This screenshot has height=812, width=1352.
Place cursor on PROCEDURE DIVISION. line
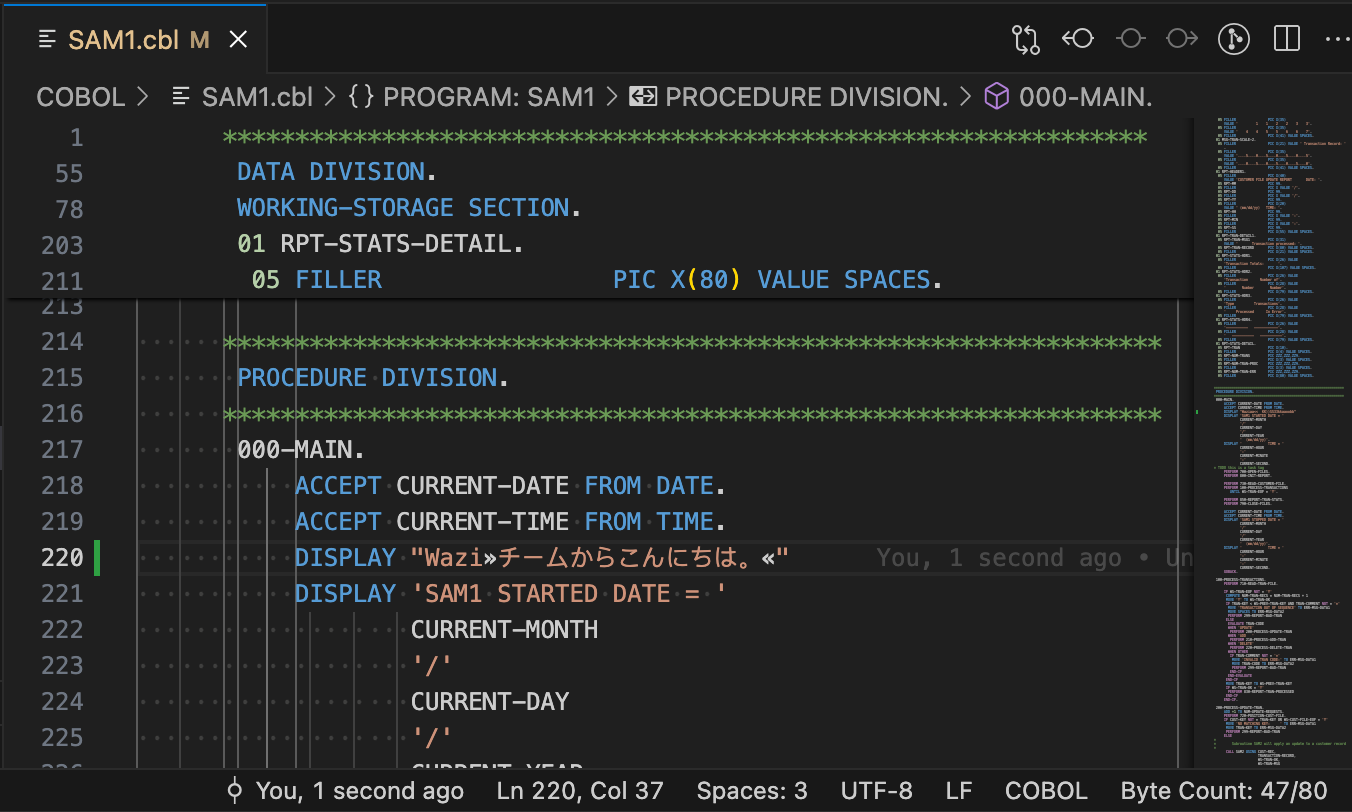(x=373, y=378)
